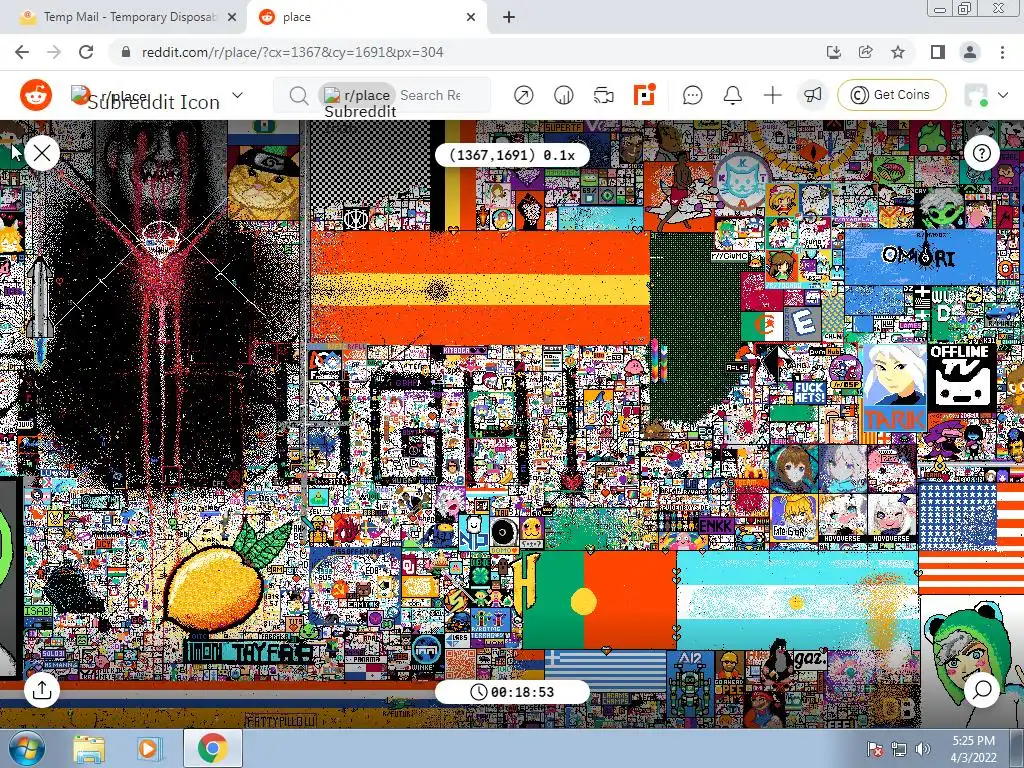The height and width of the screenshot is (768, 1024).
Task: Click the OMORI artwork on canvas
Action: pos(920,255)
